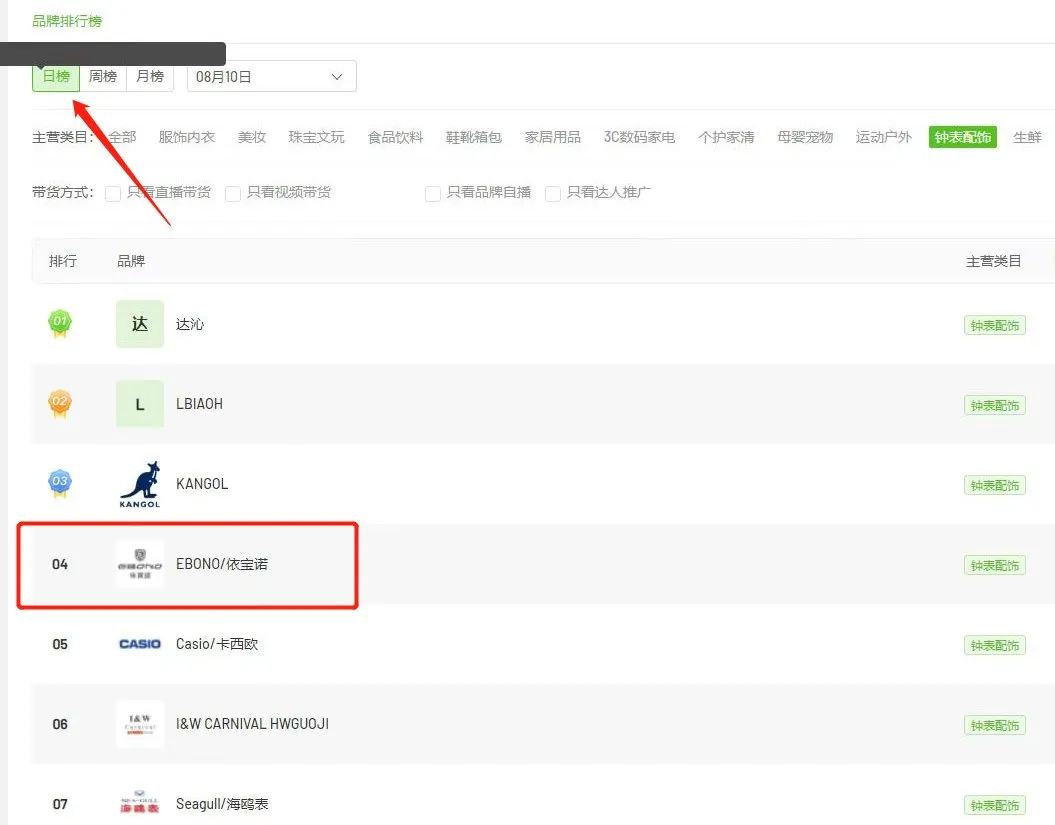Select the 全部 category filter

click(x=122, y=137)
